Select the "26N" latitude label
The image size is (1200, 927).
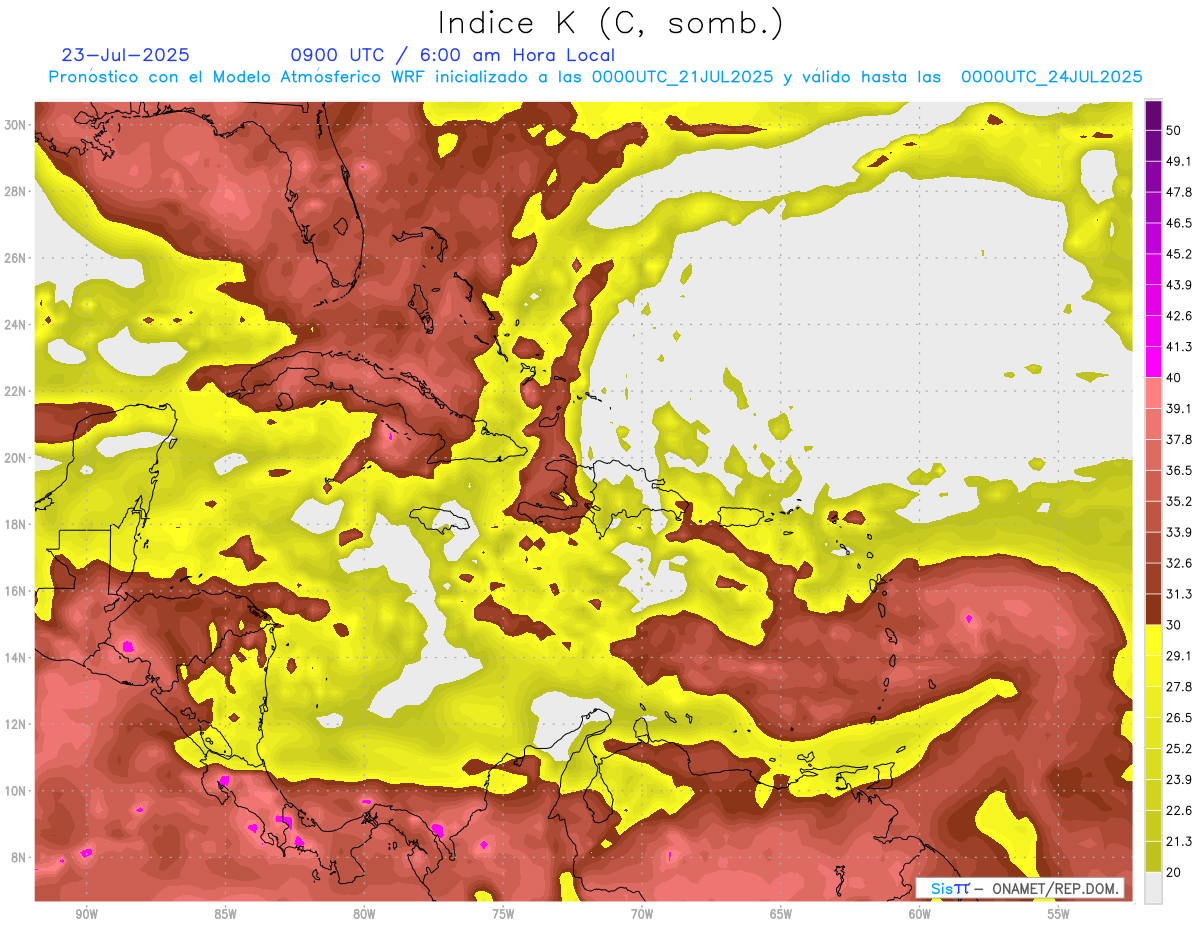tap(15, 258)
